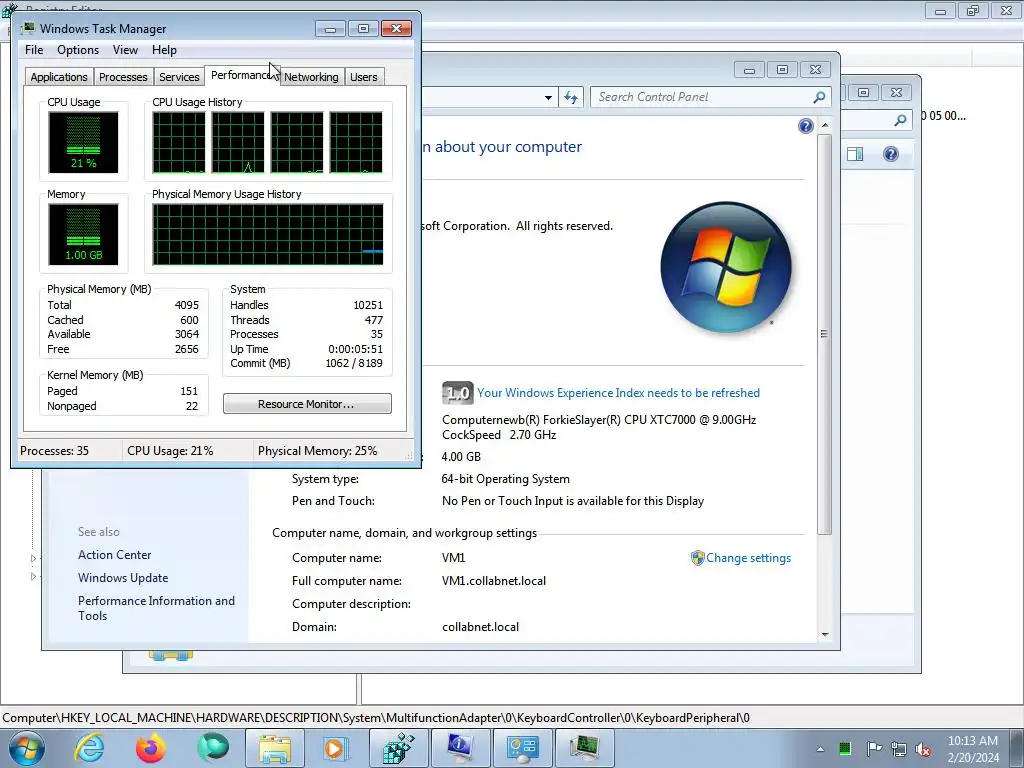Open the Action Center link

(x=114, y=554)
